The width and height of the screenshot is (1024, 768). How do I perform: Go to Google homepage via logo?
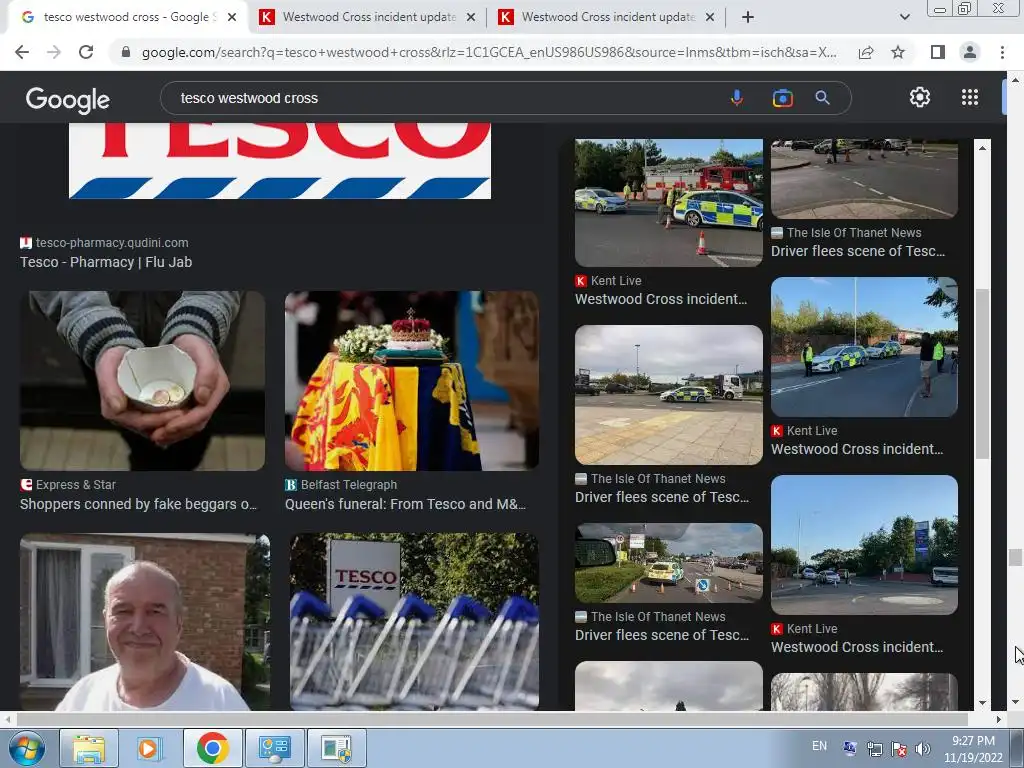coord(68,99)
